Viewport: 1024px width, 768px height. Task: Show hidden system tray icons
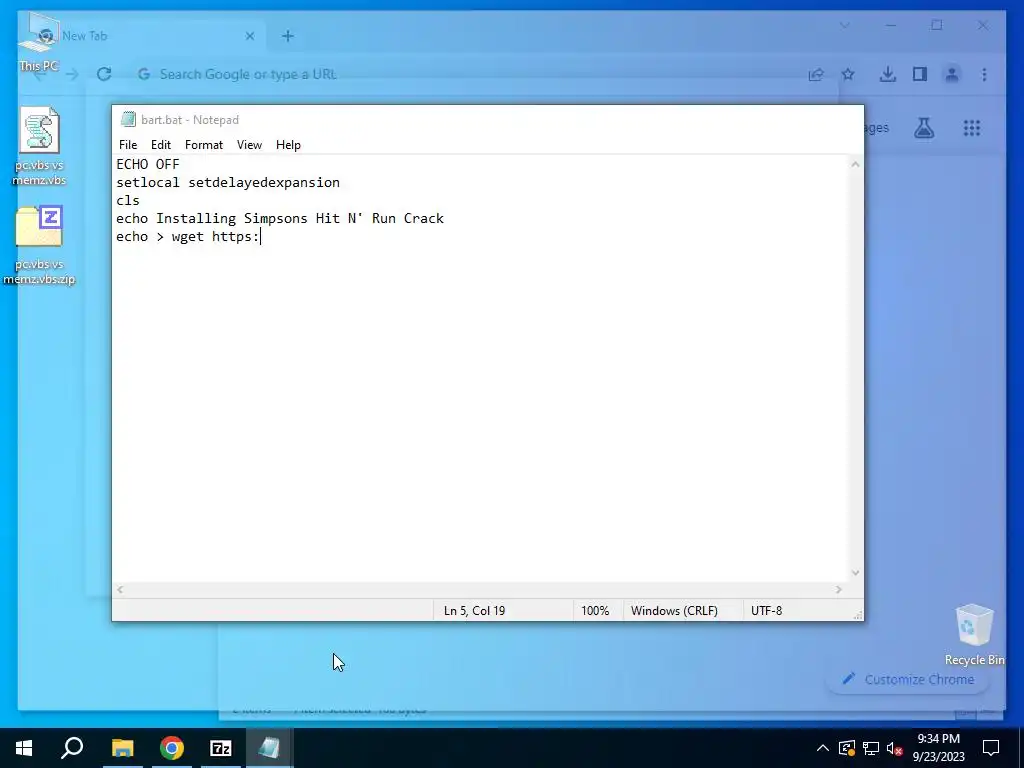(823, 748)
